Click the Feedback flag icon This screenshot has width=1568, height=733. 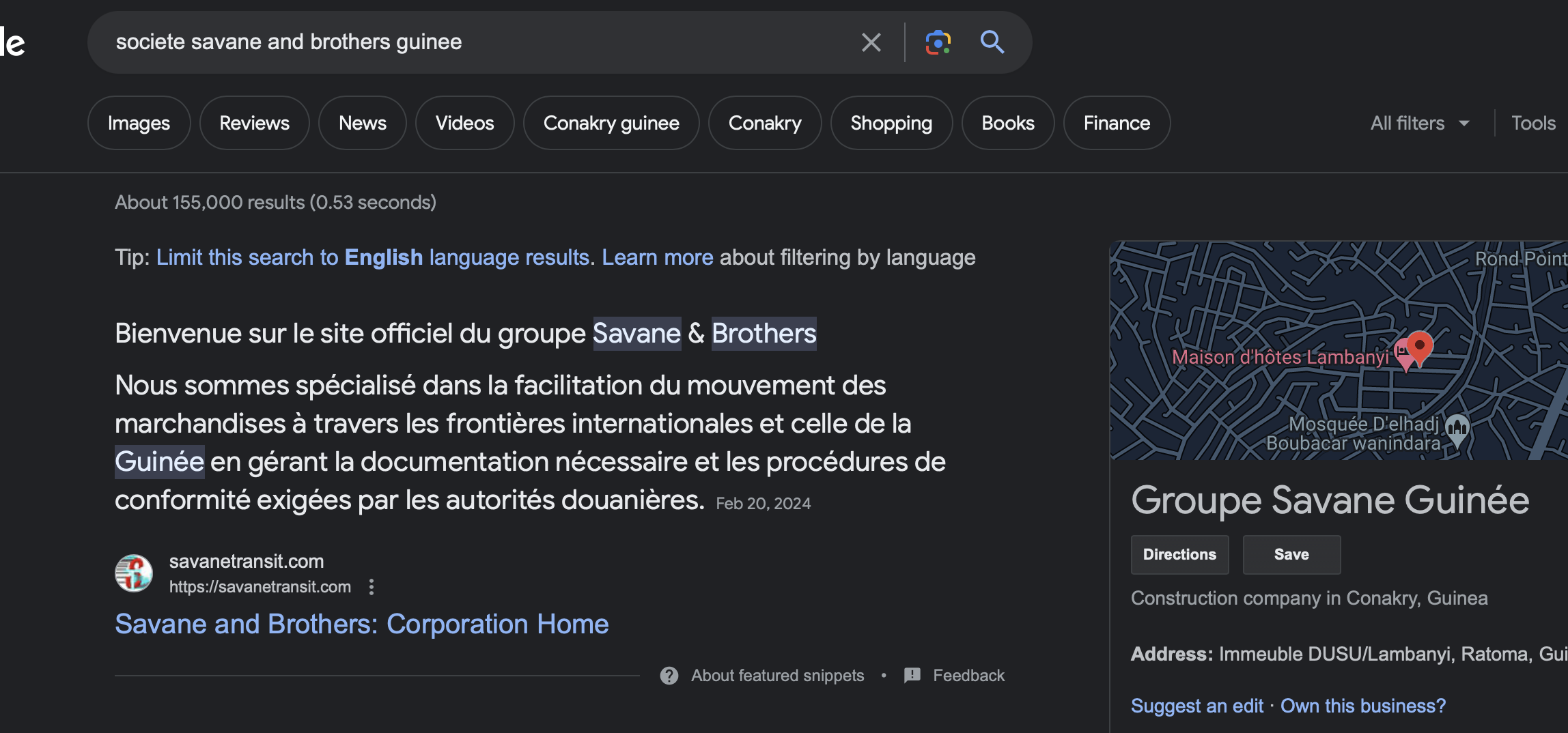[912, 676]
